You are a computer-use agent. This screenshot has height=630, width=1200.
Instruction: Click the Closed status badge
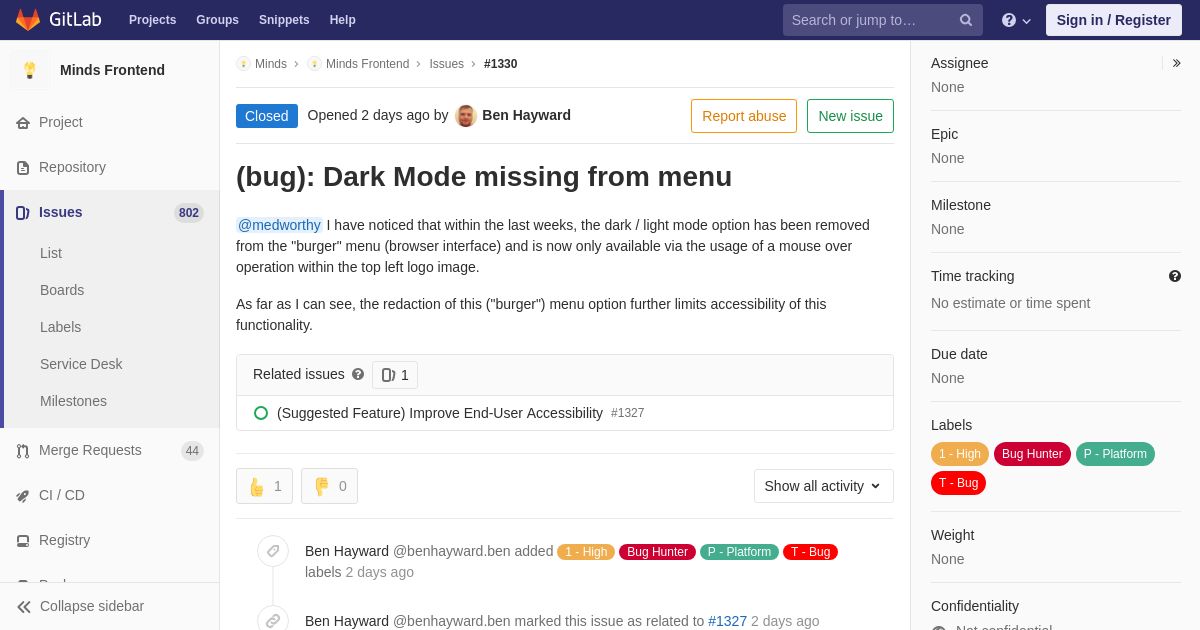pos(267,116)
